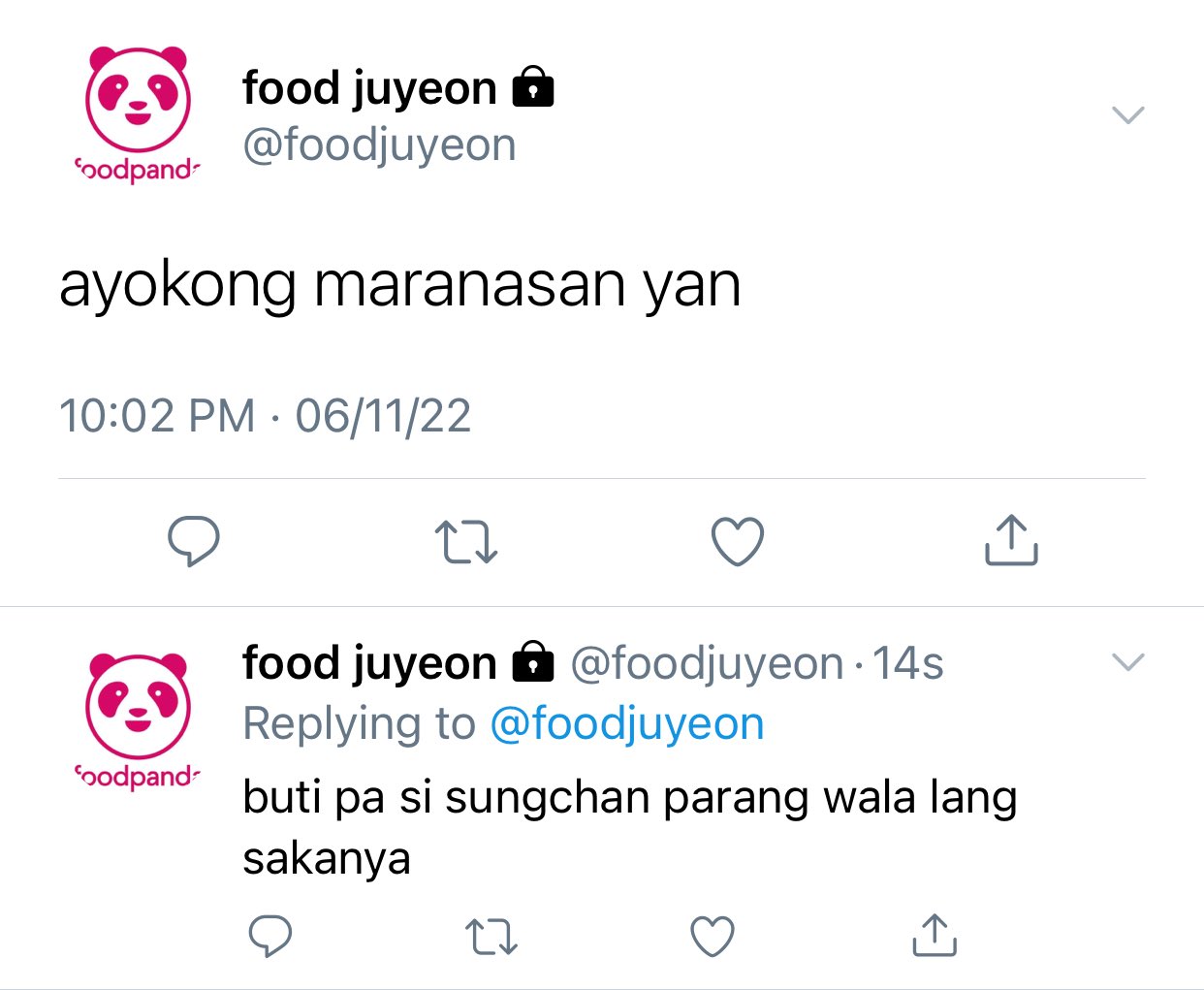Open the reply text 'buti pa si sungchan'

coord(629,827)
